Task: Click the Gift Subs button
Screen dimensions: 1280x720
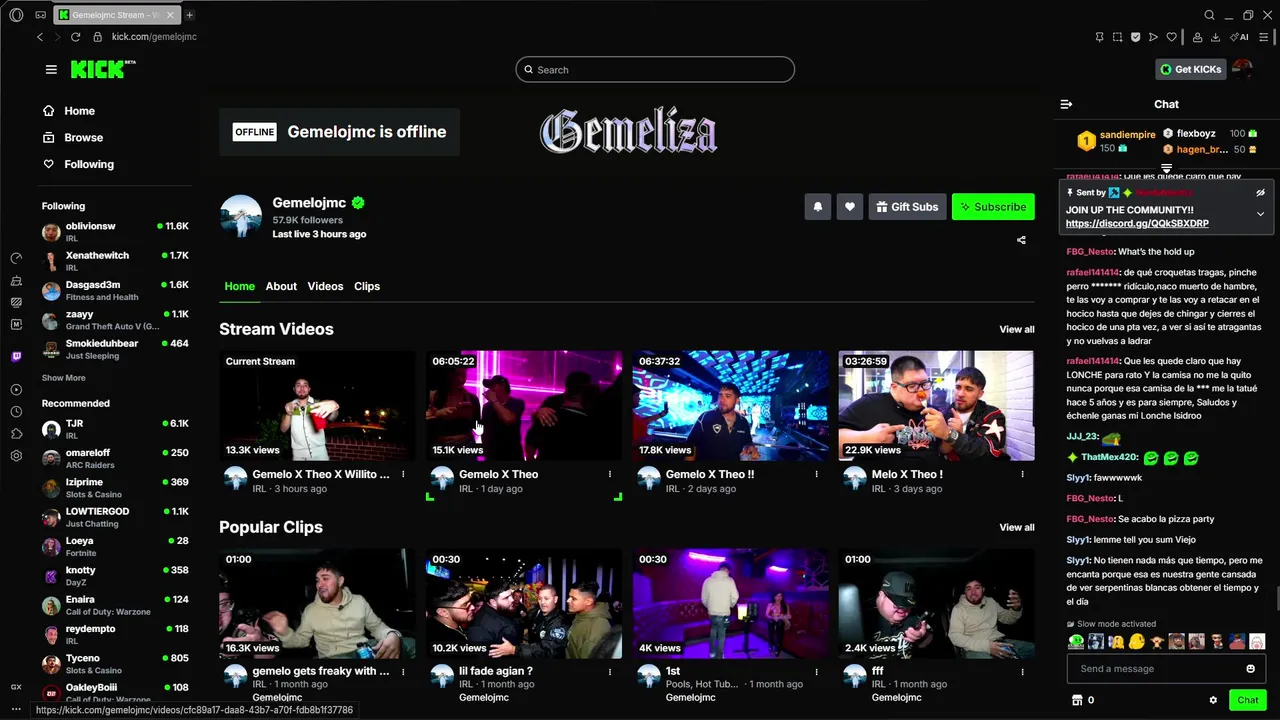Action: pyautogui.click(x=907, y=207)
